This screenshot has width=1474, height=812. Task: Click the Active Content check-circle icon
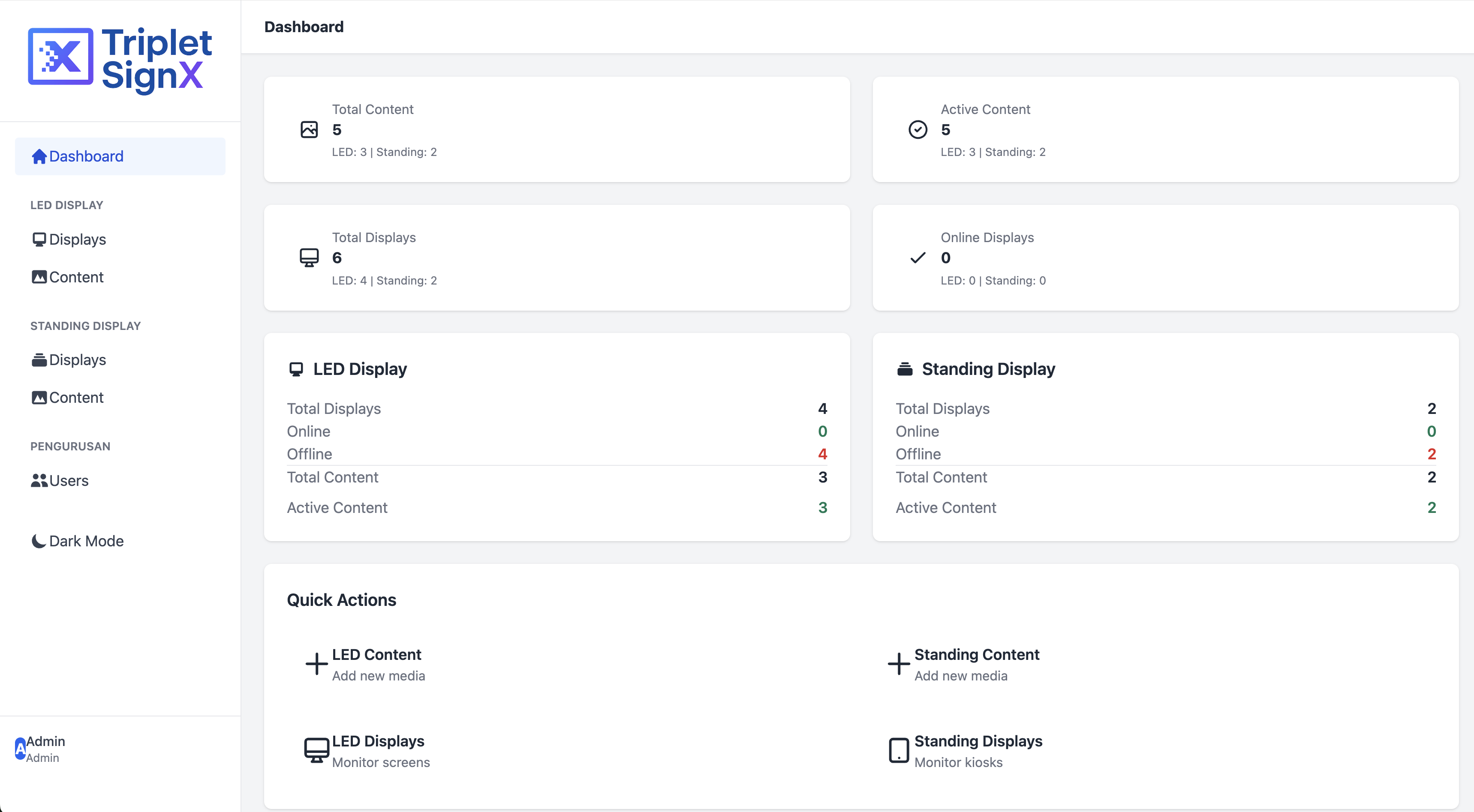[x=917, y=130]
